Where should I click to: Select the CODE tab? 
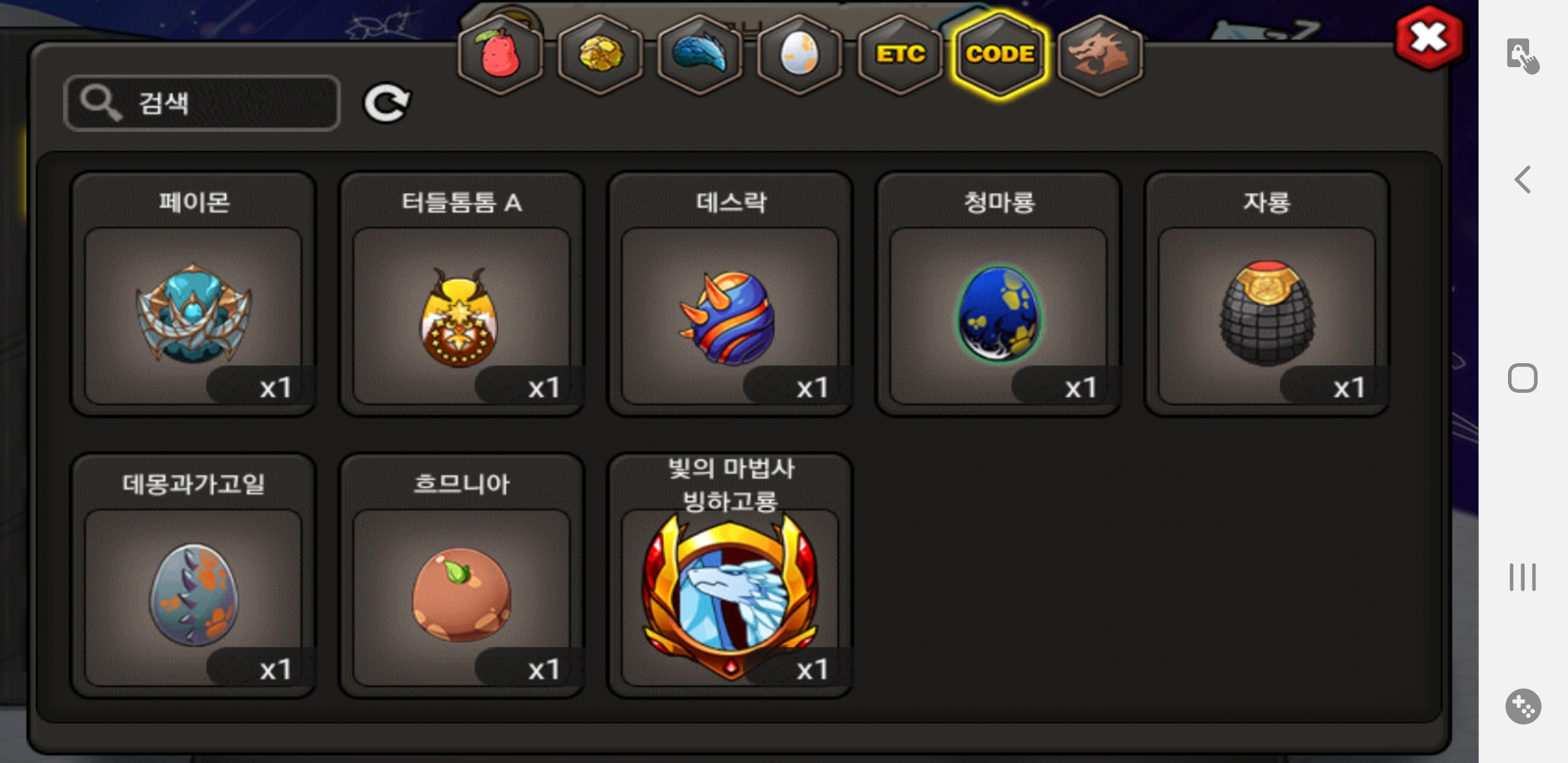coord(1000,54)
